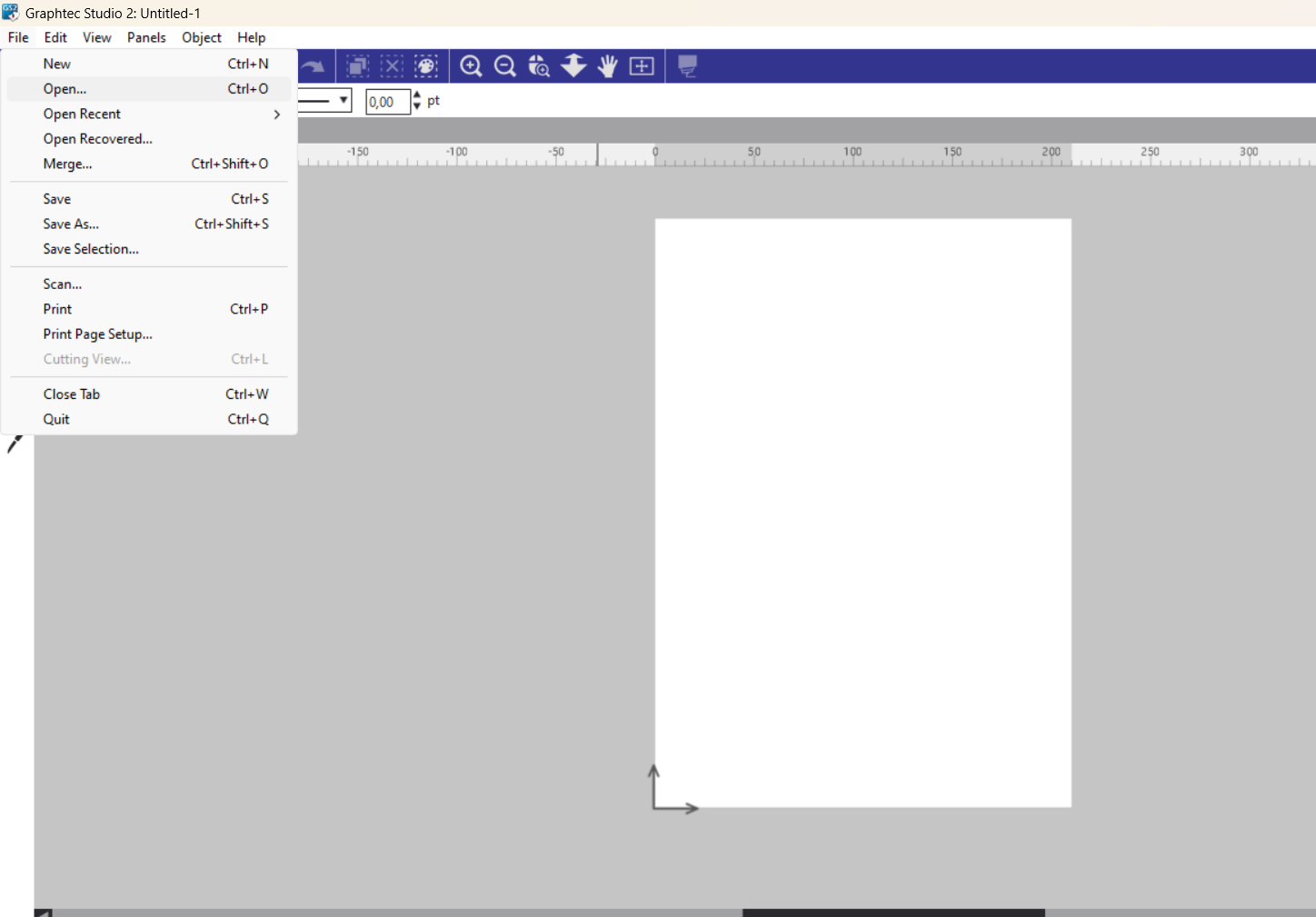Choose Open Recovered... menu entry
Viewport: 1316px width, 917px height.
click(x=149, y=139)
